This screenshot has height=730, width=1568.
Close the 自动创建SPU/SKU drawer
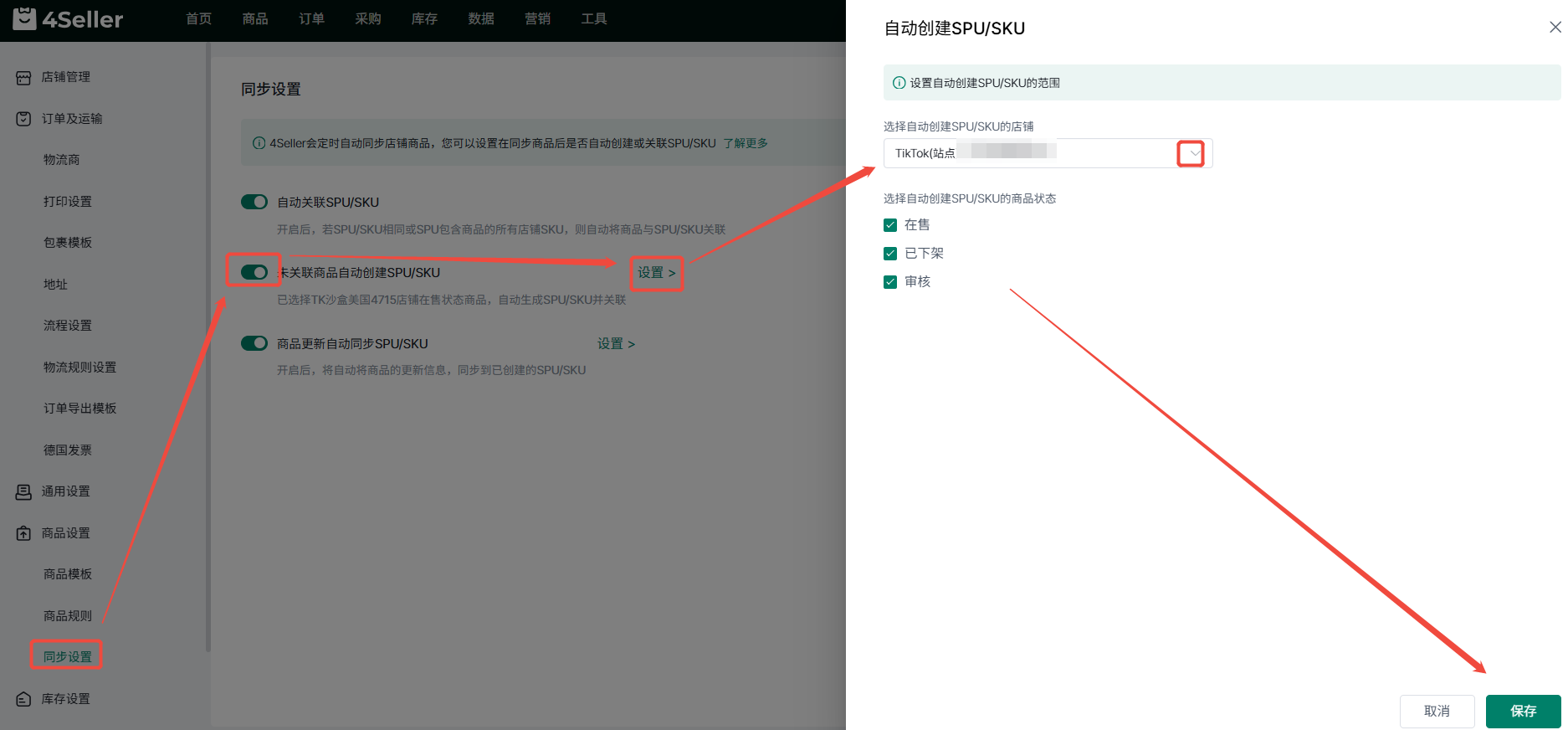click(1555, 28)
